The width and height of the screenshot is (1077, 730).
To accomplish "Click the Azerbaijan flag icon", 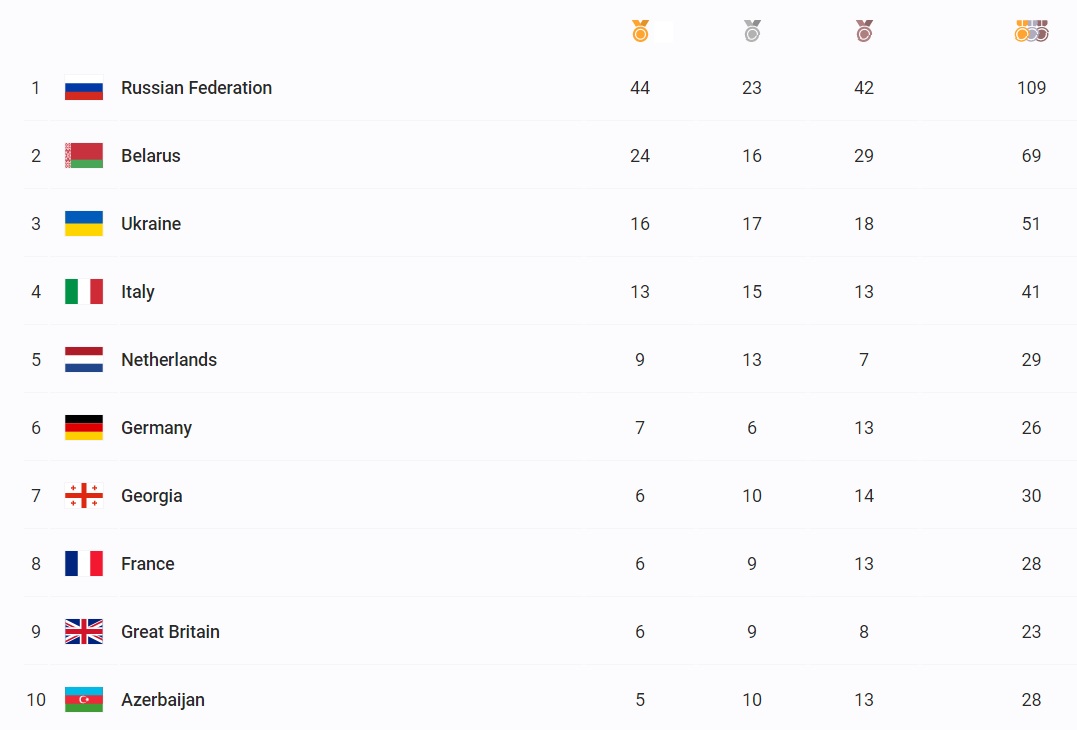I will coord(84,700).
